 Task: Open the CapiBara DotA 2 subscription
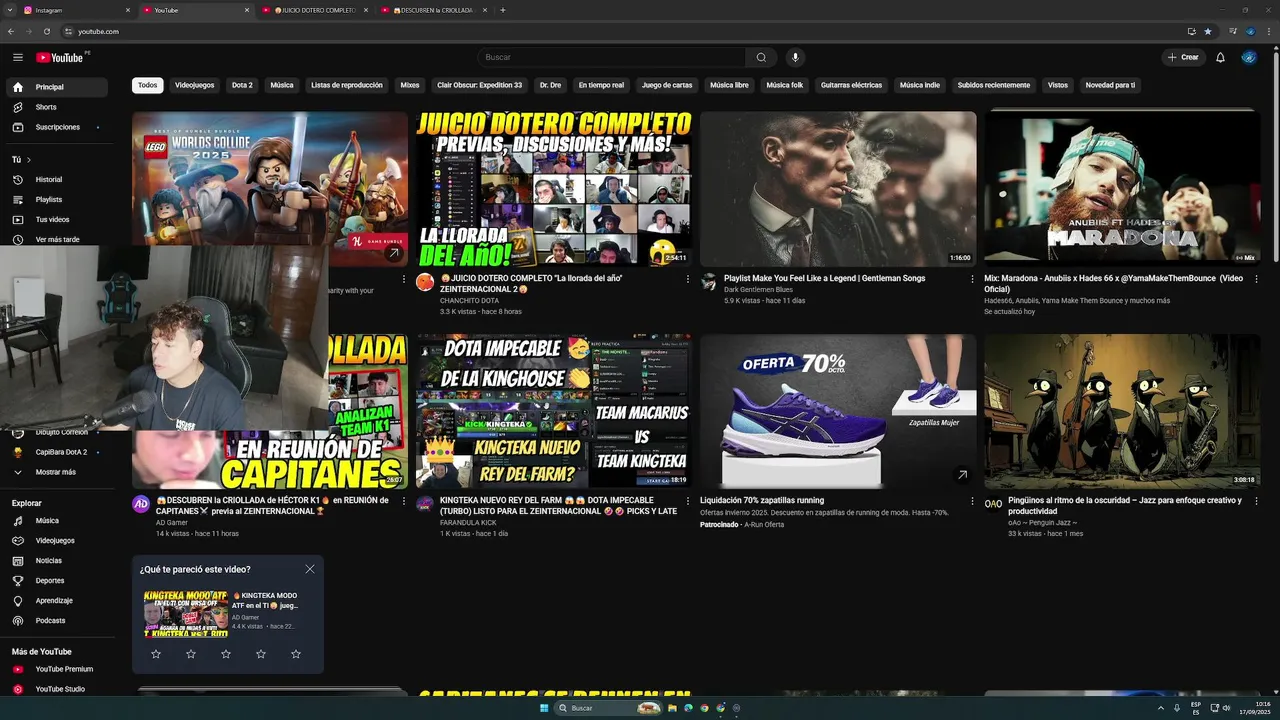coord(56,452)
